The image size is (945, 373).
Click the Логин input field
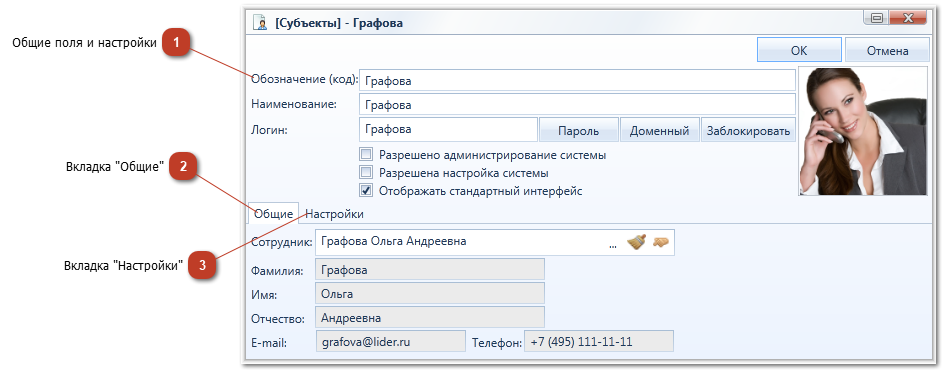click(448, 129)
